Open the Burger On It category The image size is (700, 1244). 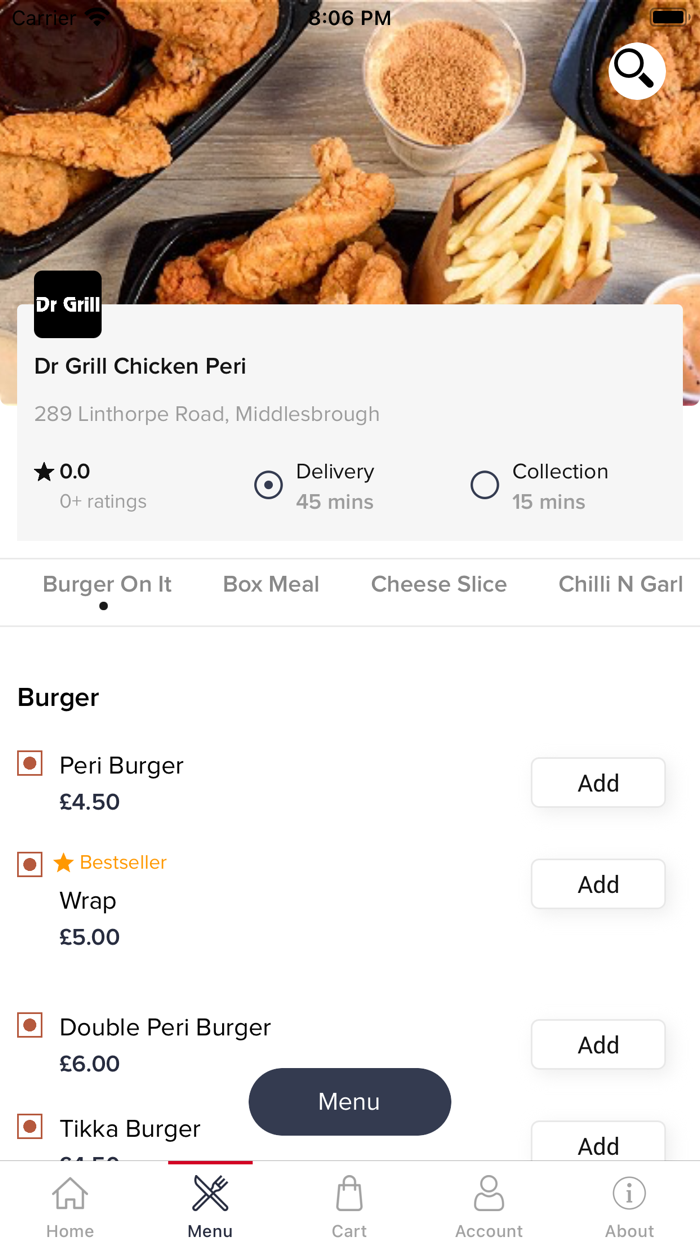[x=106, y=584]
